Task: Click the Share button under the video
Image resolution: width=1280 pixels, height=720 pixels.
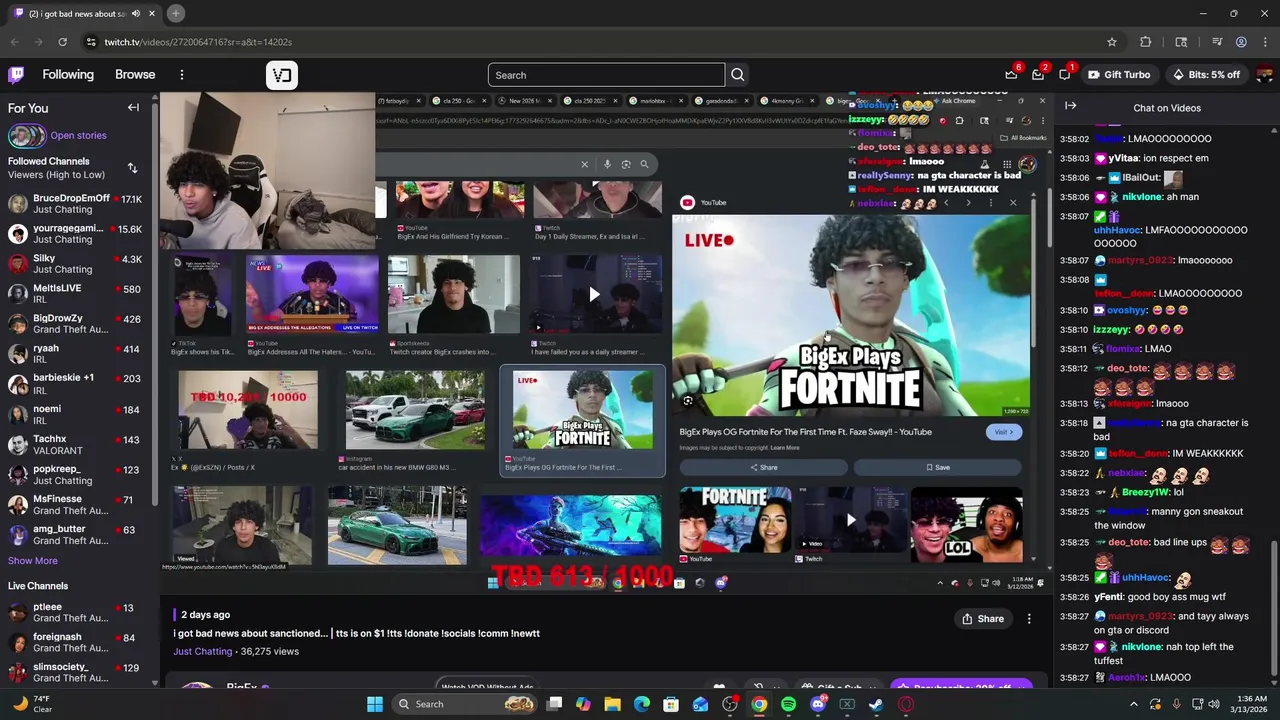Action: click(982, 619)
